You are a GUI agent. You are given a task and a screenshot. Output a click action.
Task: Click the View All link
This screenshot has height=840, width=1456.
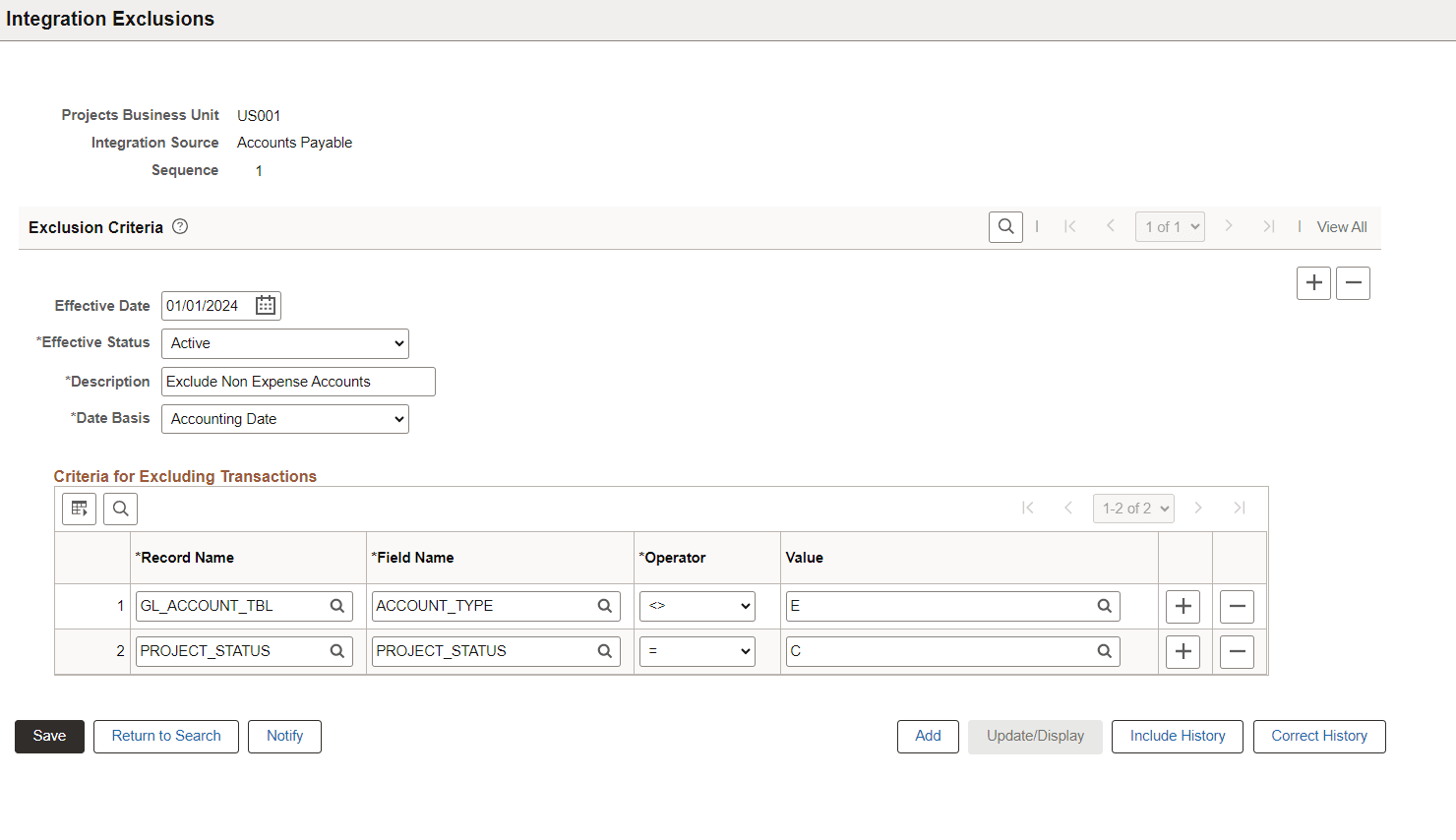tap(1342, 227)
